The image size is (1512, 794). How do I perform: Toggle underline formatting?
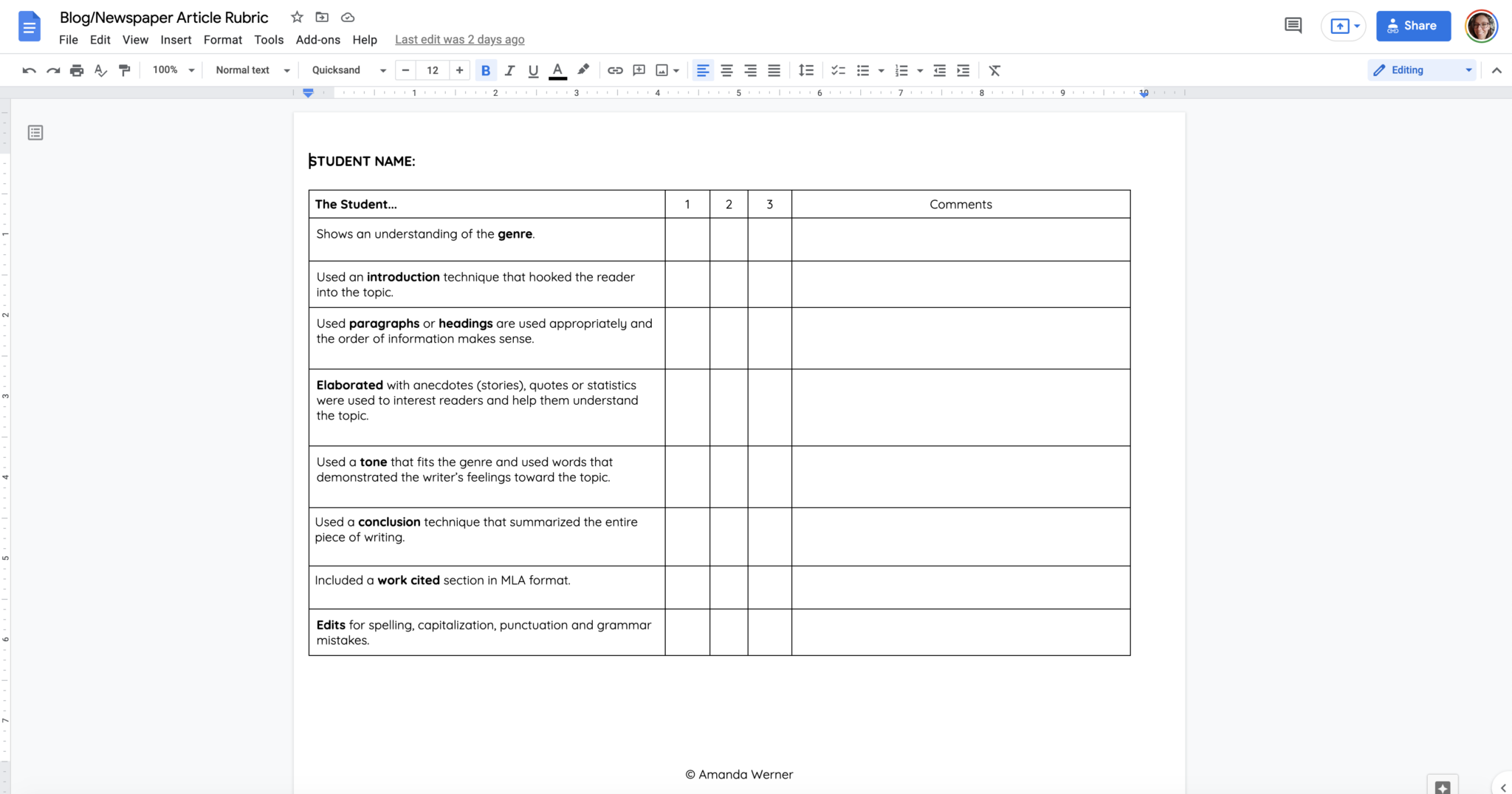[533, 70]
